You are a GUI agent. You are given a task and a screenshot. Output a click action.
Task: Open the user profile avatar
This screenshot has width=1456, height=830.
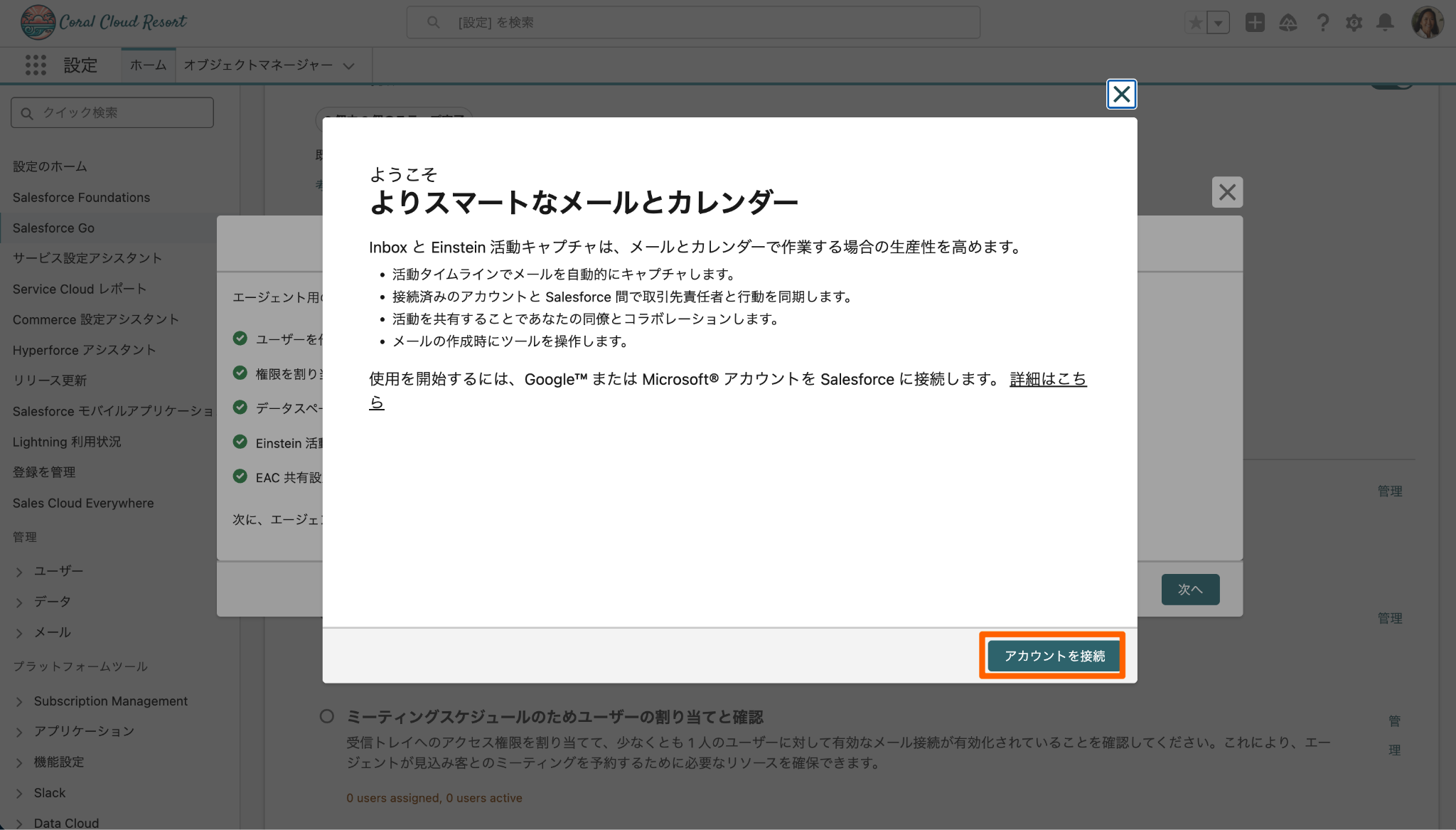coord(1426,23)
